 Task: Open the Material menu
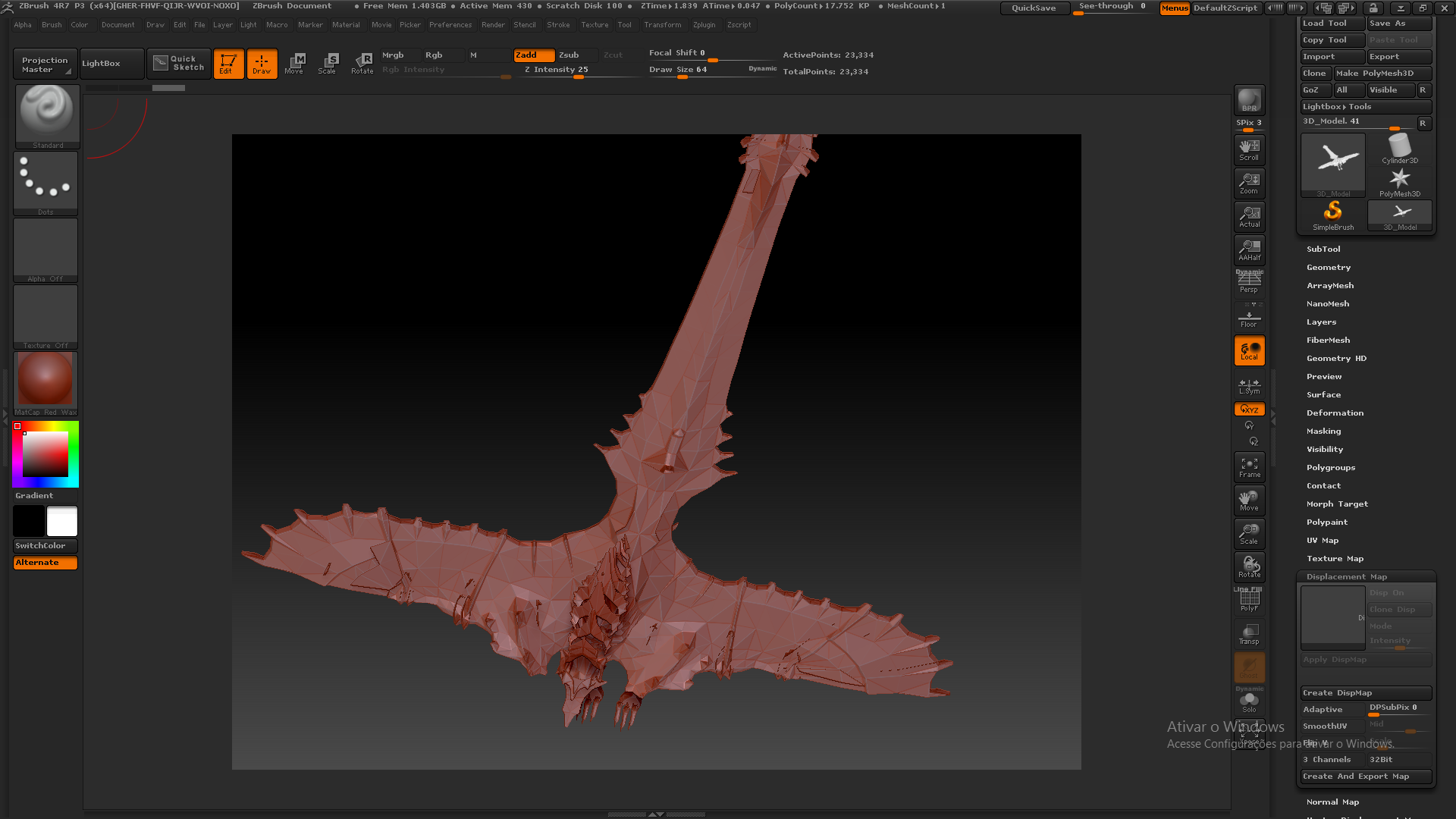coord(346,25)
